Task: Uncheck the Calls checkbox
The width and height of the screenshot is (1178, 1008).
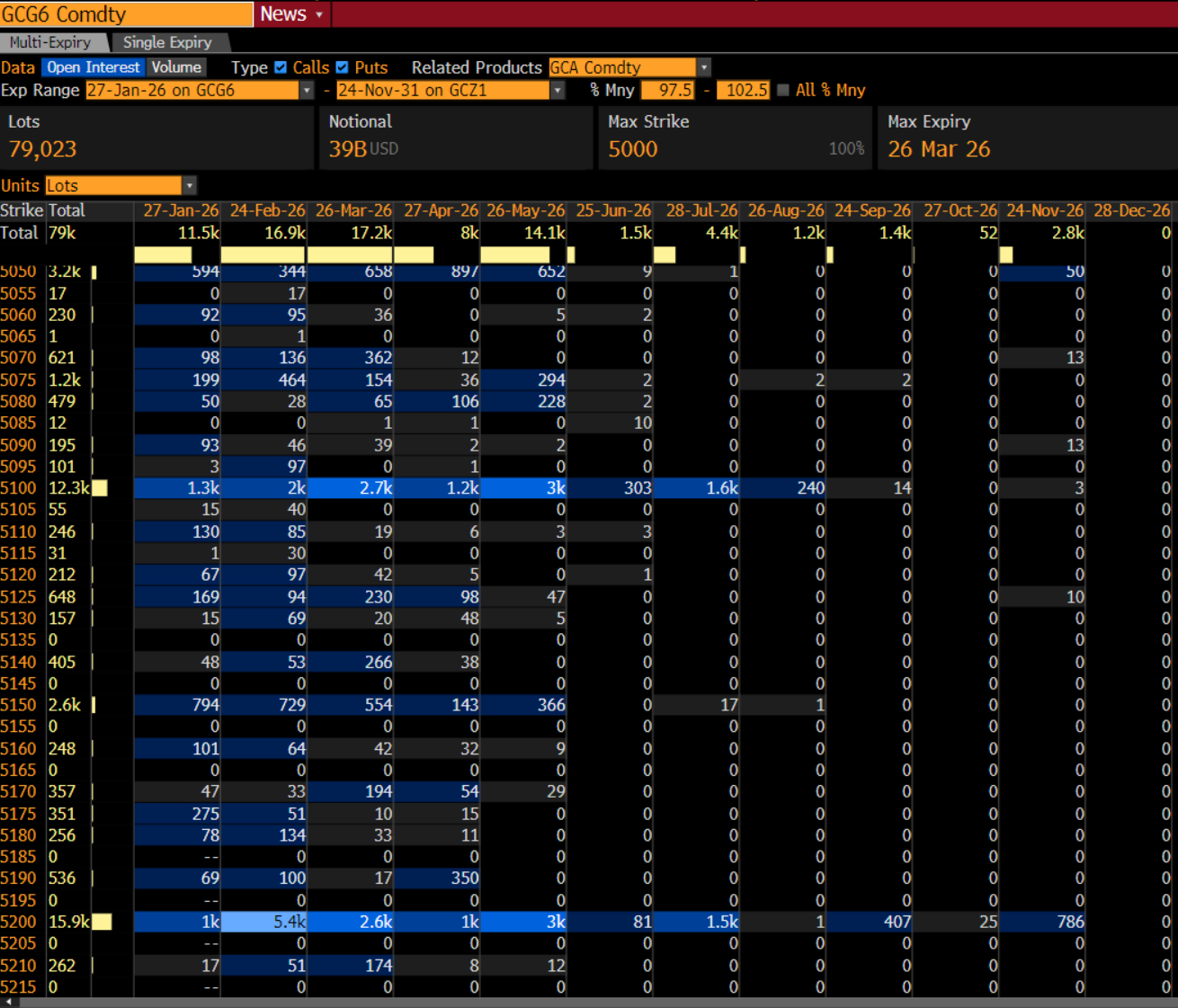Action: point(281,67)
